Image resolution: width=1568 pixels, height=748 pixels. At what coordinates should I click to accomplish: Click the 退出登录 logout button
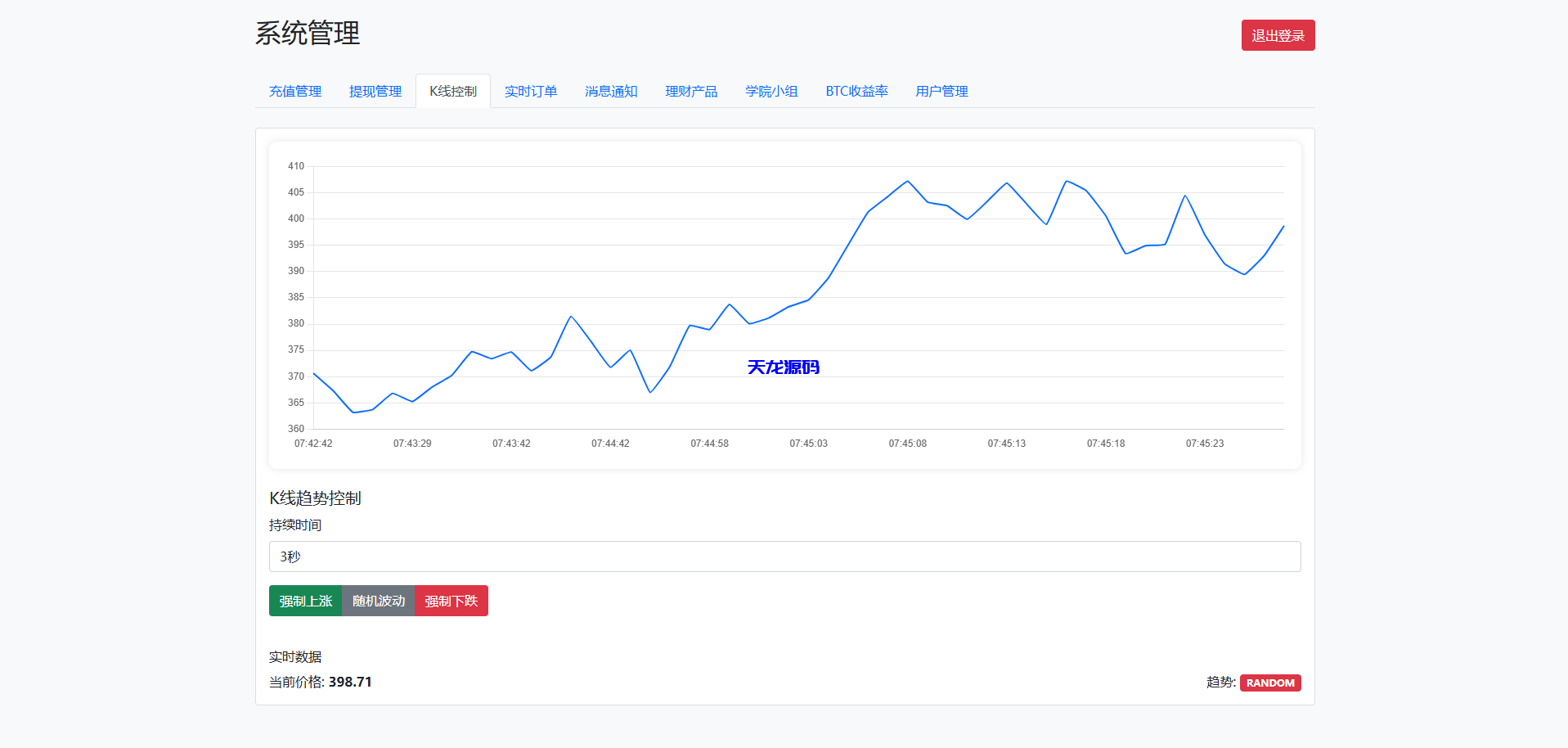1278,35
